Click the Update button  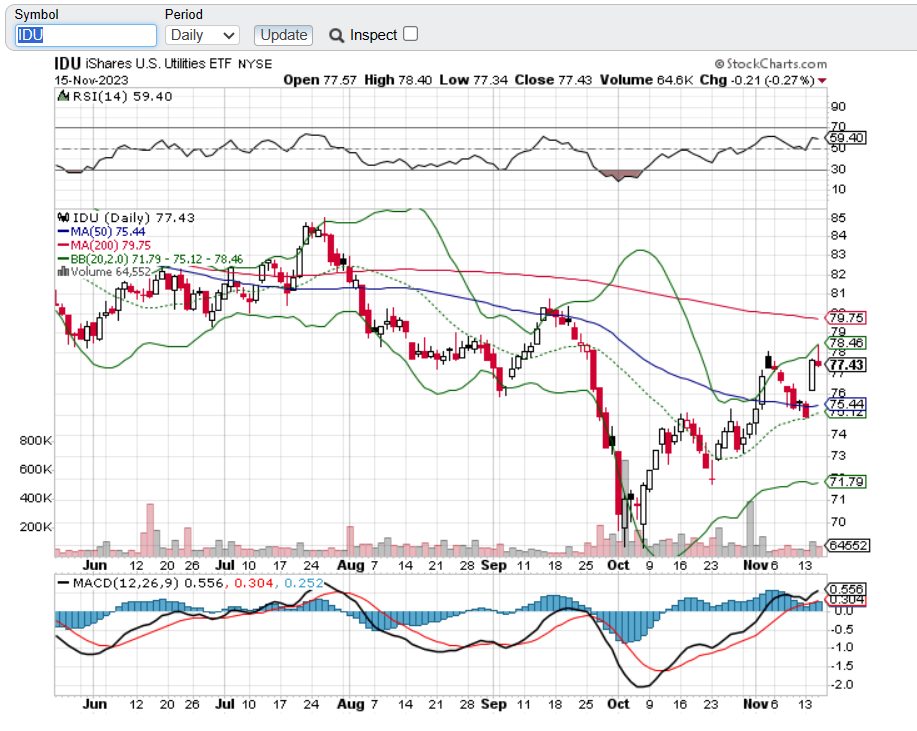[283, 35]
